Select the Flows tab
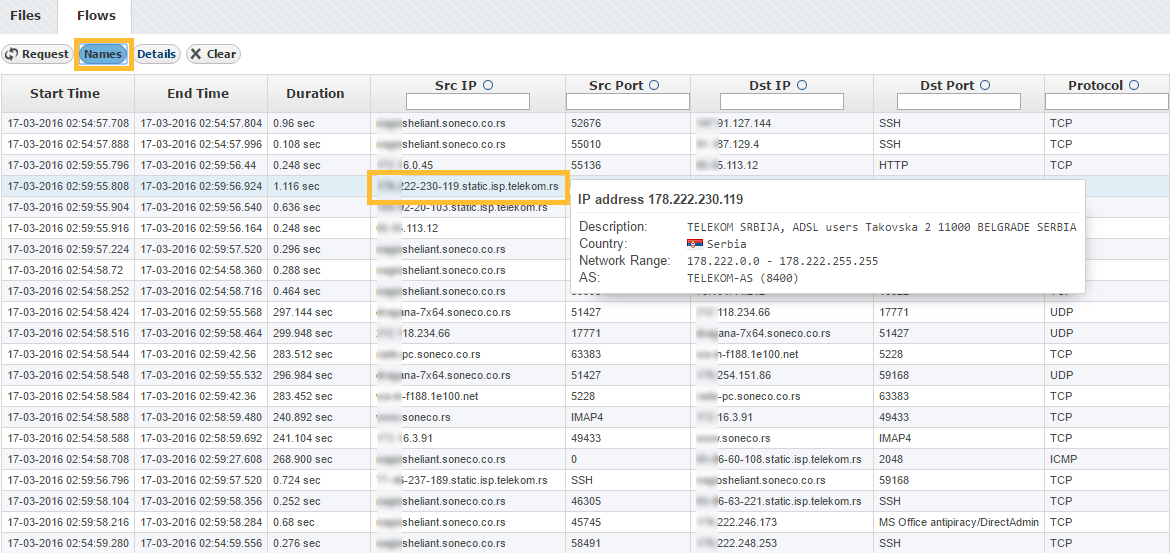The height and width of the screenshot is (553, 1170). [x=96, y=16]
